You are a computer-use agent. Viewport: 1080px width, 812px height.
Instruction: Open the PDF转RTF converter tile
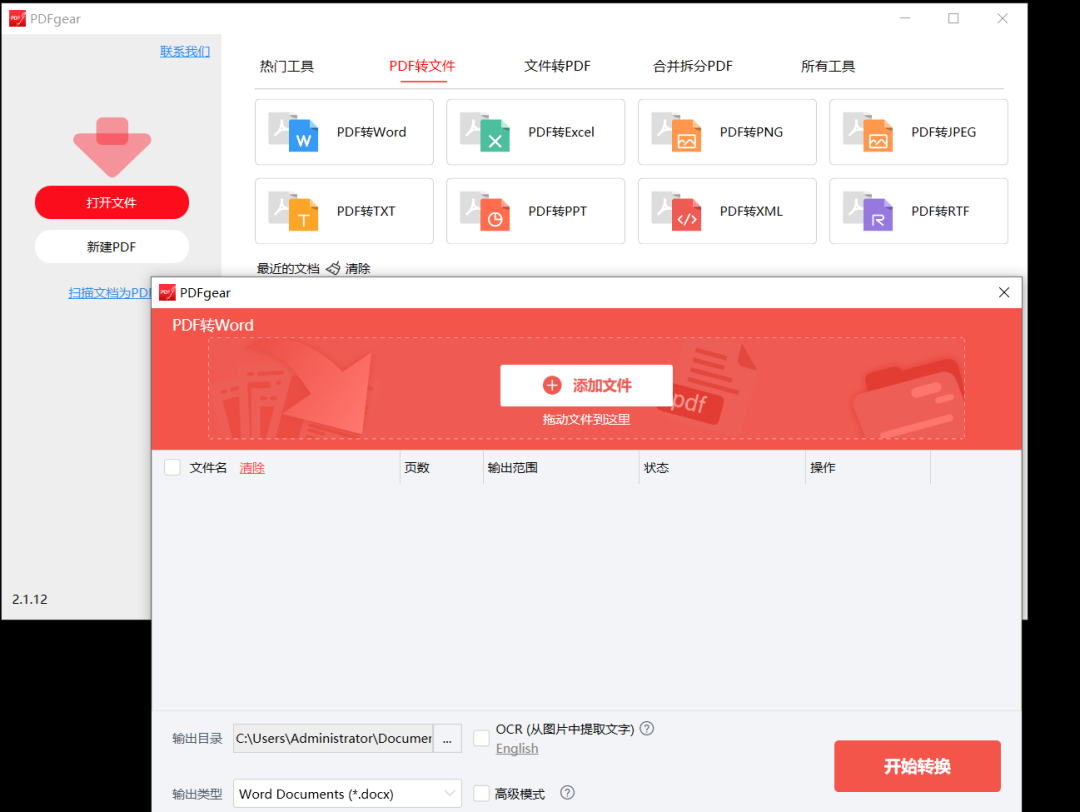tap(918, 211)
